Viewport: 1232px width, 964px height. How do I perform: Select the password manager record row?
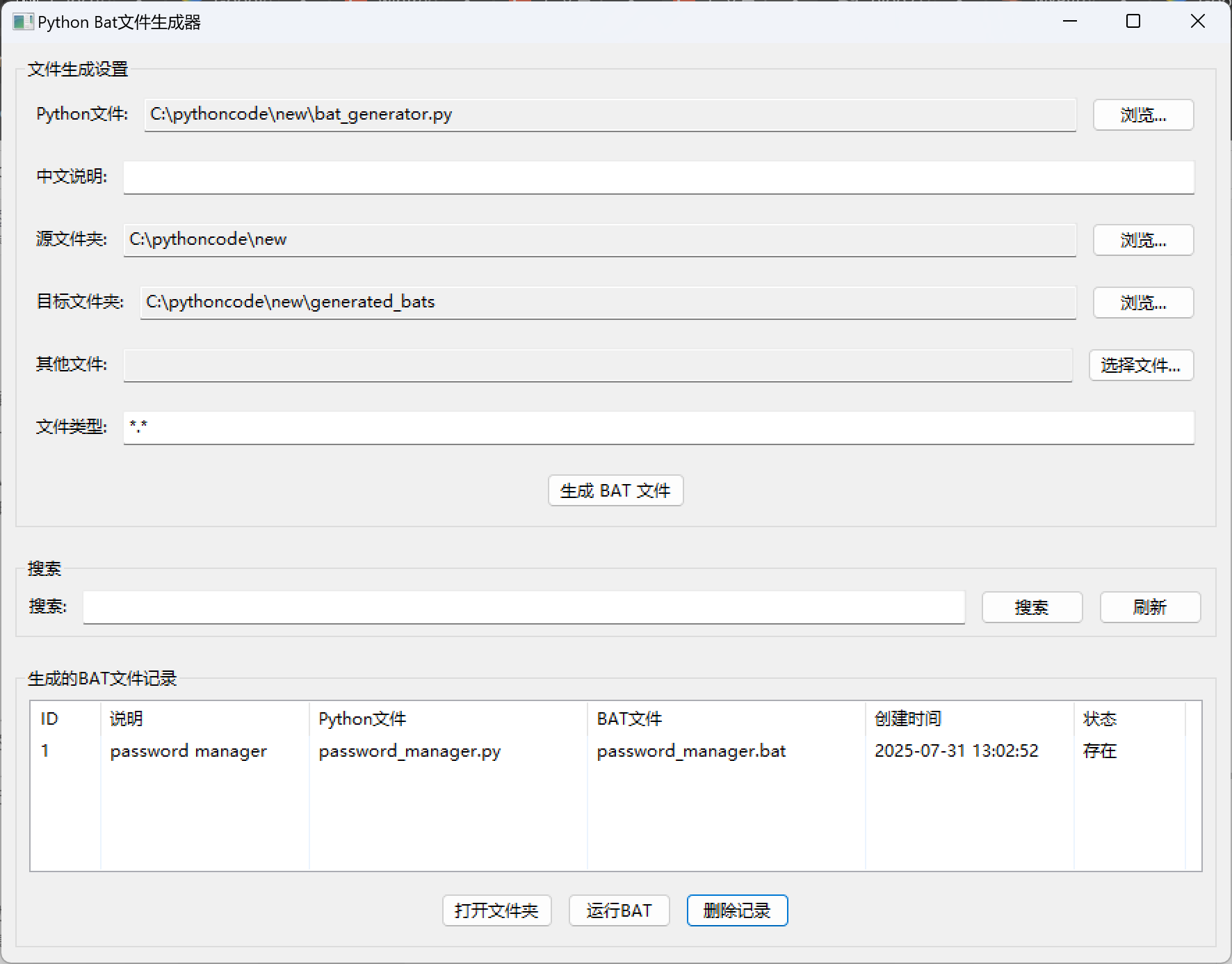[608, 750]
